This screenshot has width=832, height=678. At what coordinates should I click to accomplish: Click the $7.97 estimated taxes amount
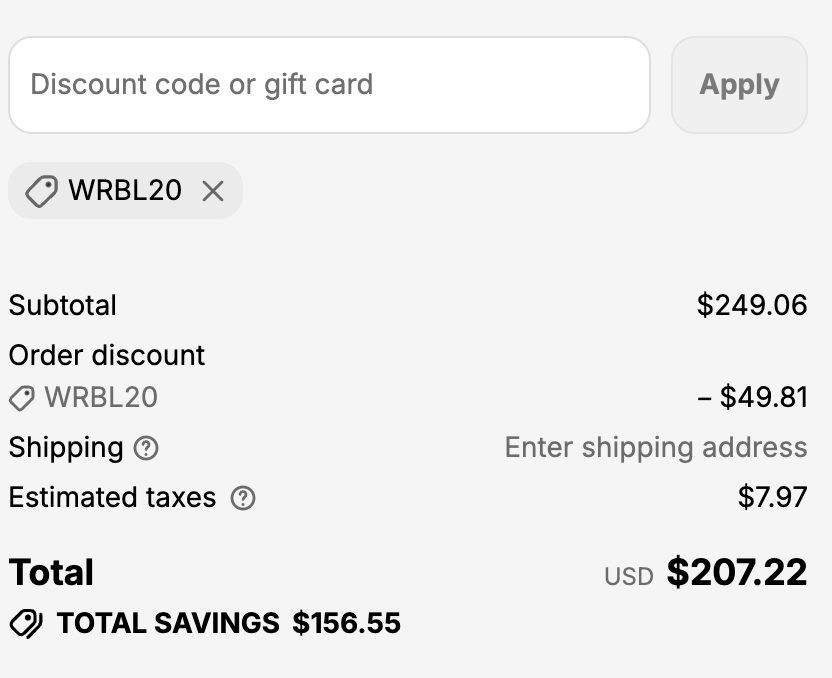click(773, 497)
